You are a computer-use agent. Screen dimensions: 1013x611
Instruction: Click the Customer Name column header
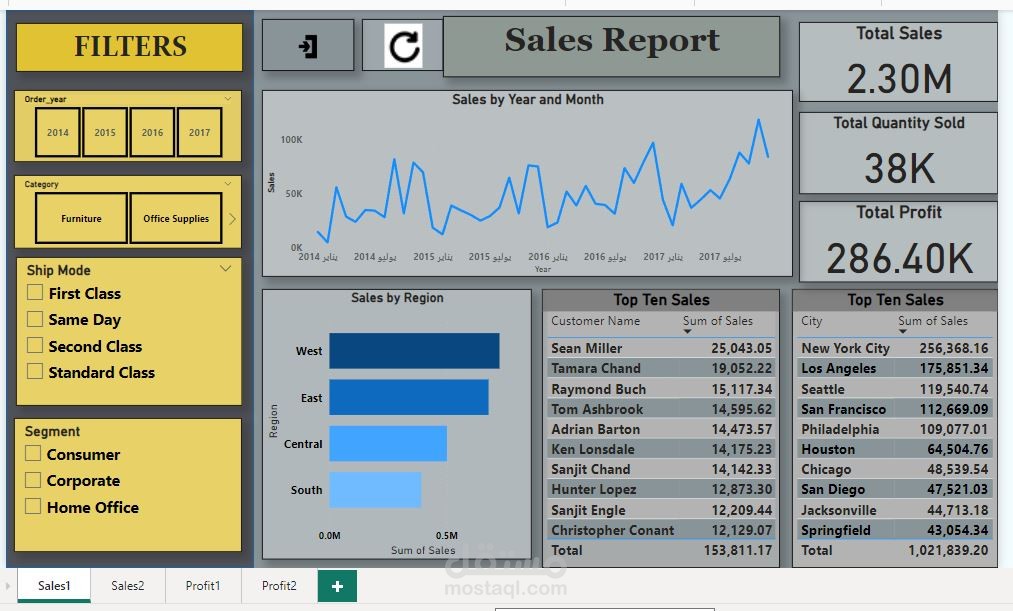595,321
